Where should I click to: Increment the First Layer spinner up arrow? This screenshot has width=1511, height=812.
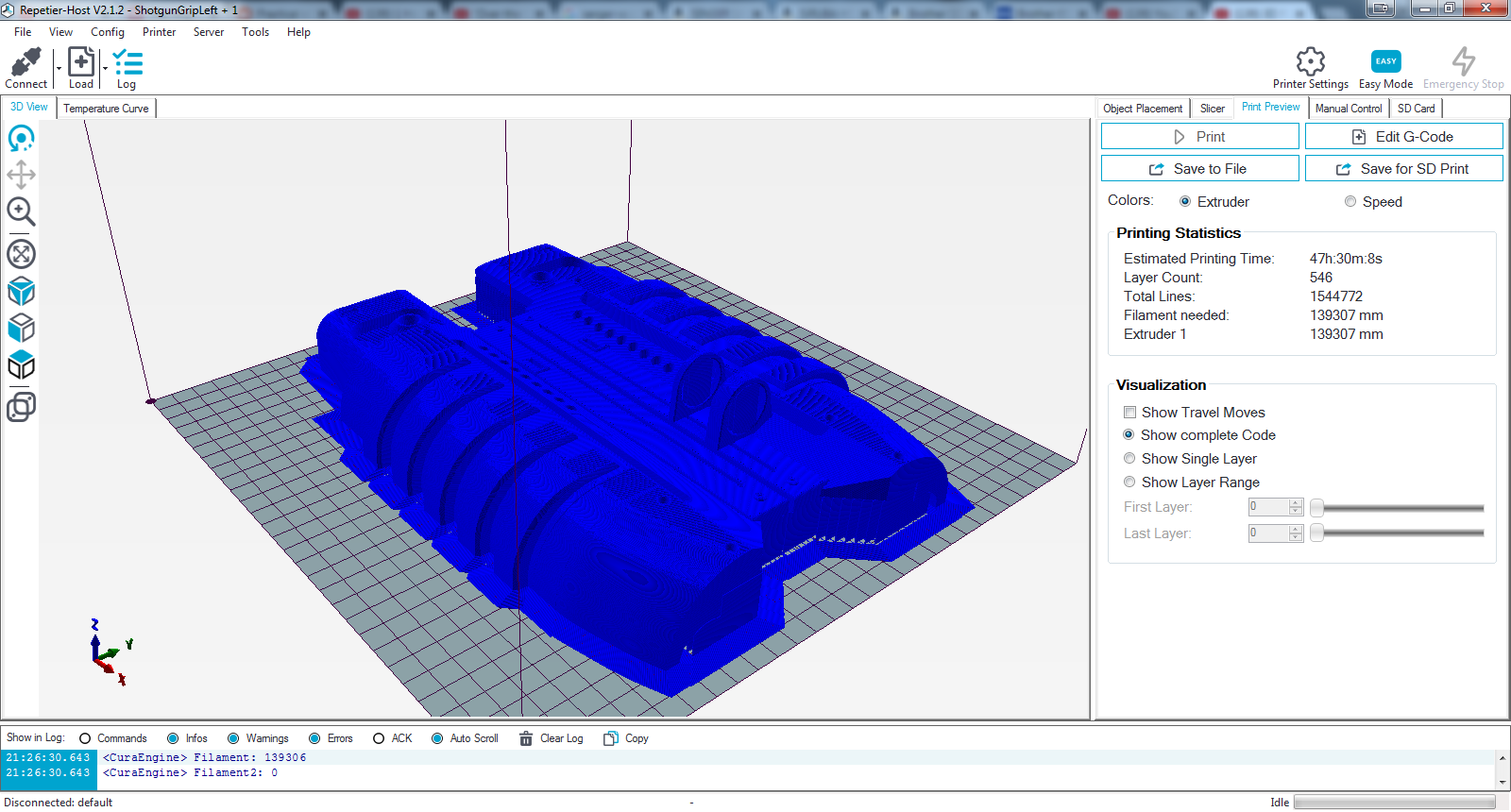[1296, 502]
